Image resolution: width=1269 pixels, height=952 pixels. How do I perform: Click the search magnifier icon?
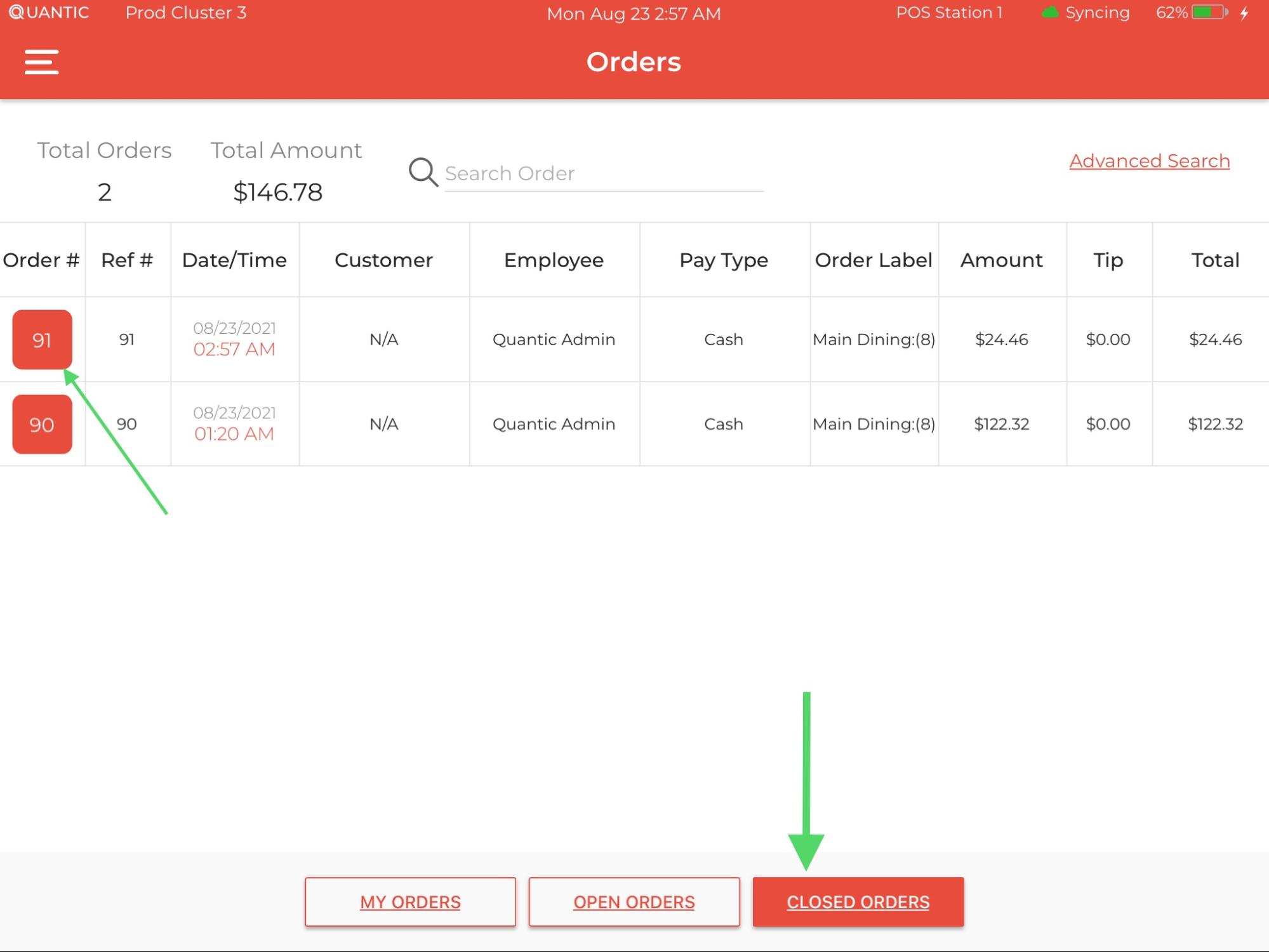(422, 172)
